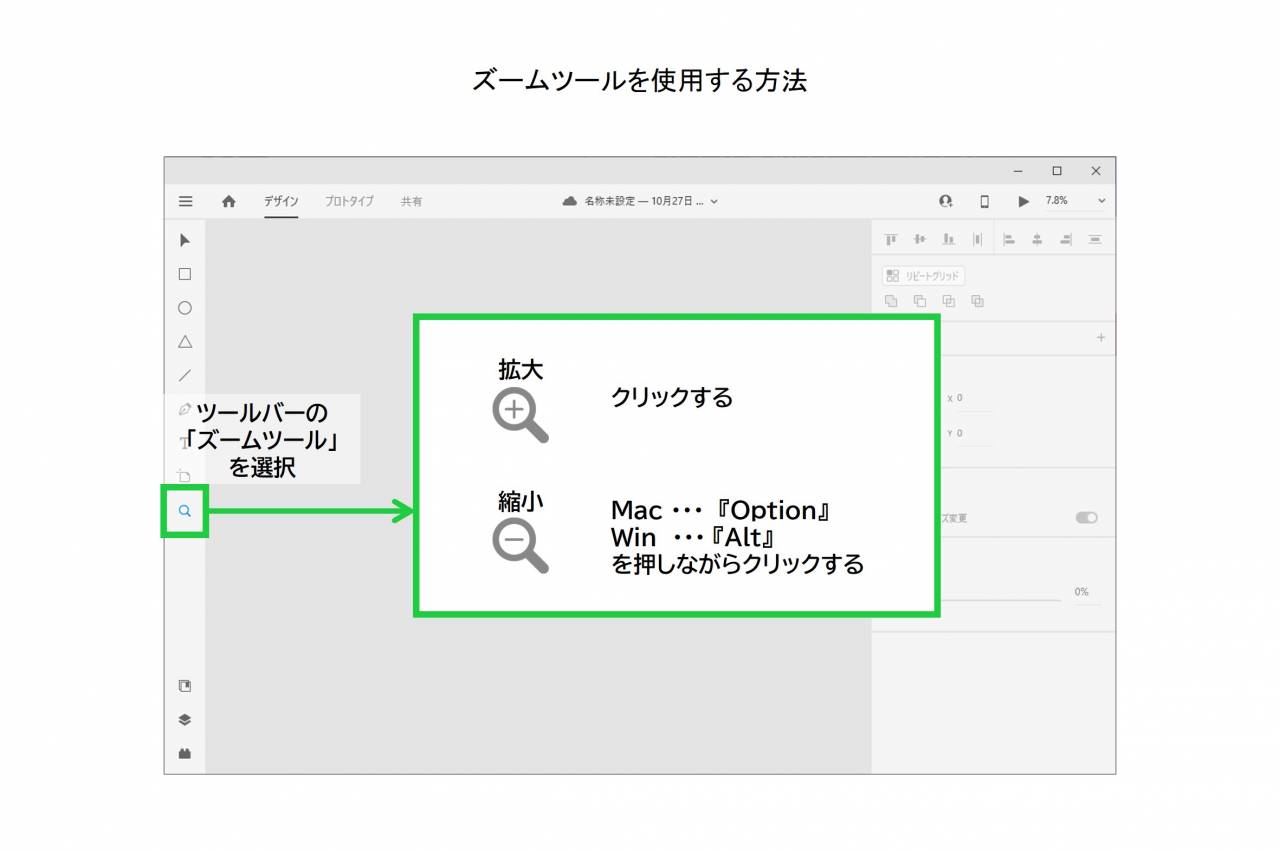Open the Plugins panel icon
This screenshot has width=1280, height=851.
185,754
